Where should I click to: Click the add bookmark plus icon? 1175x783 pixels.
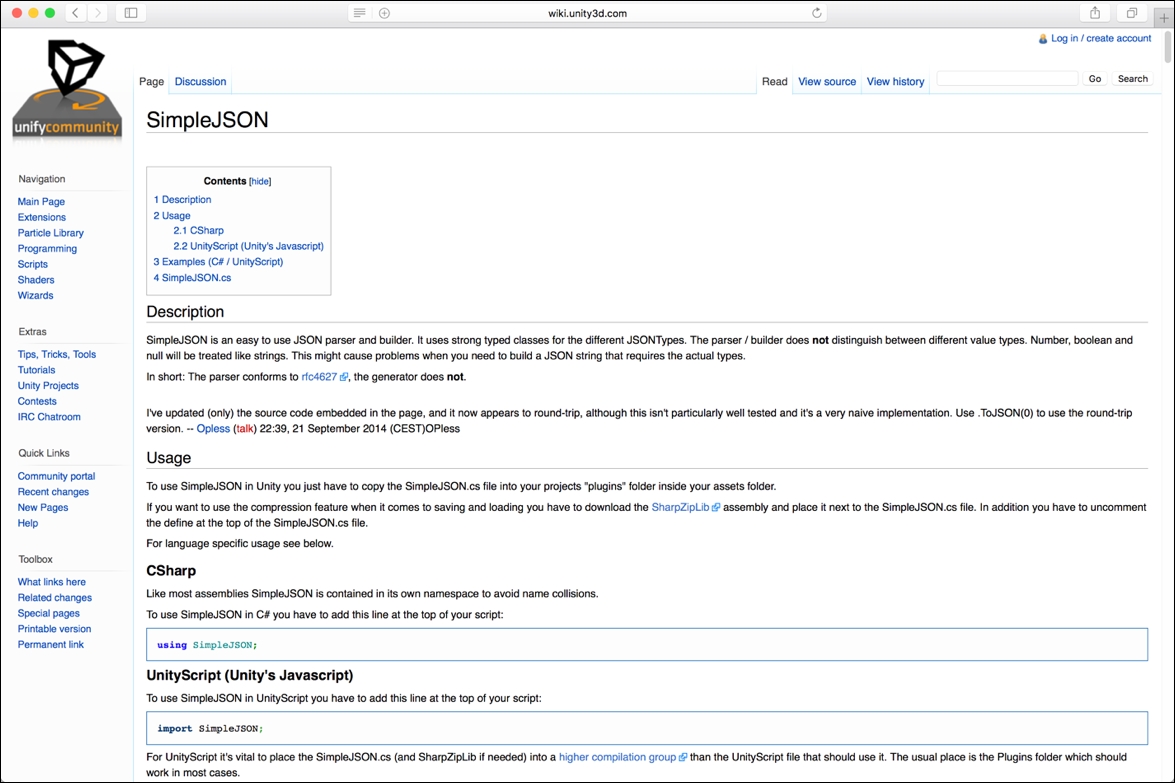click(384, 13)
